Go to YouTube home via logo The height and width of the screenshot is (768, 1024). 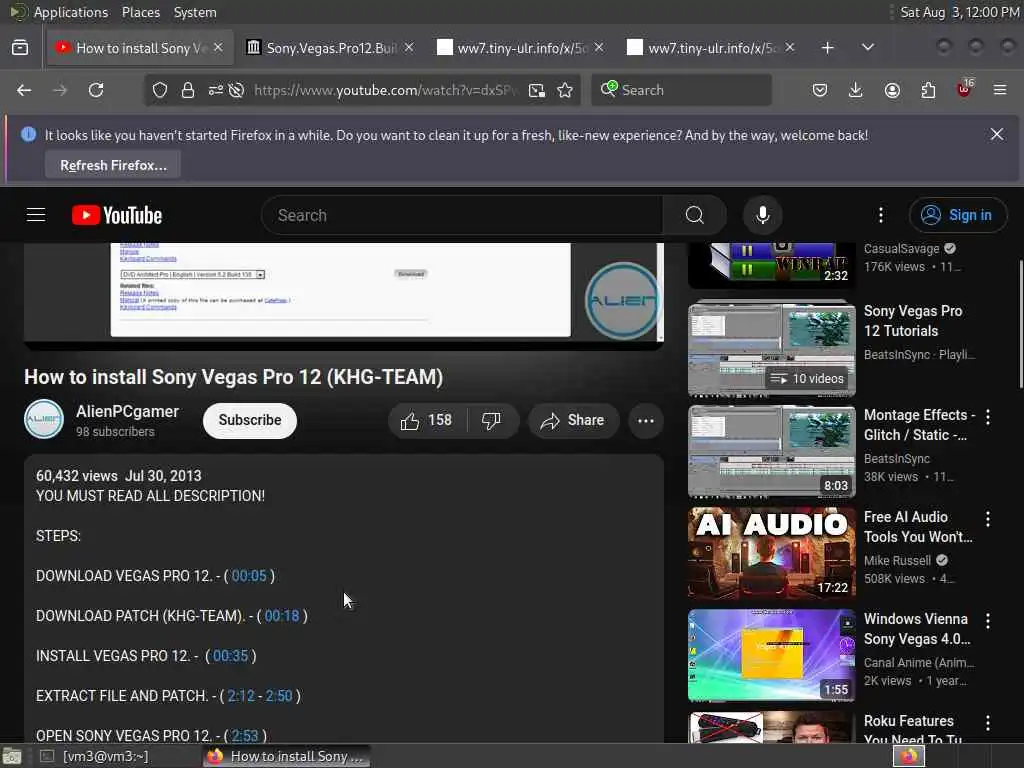click(x=117, y=215)
